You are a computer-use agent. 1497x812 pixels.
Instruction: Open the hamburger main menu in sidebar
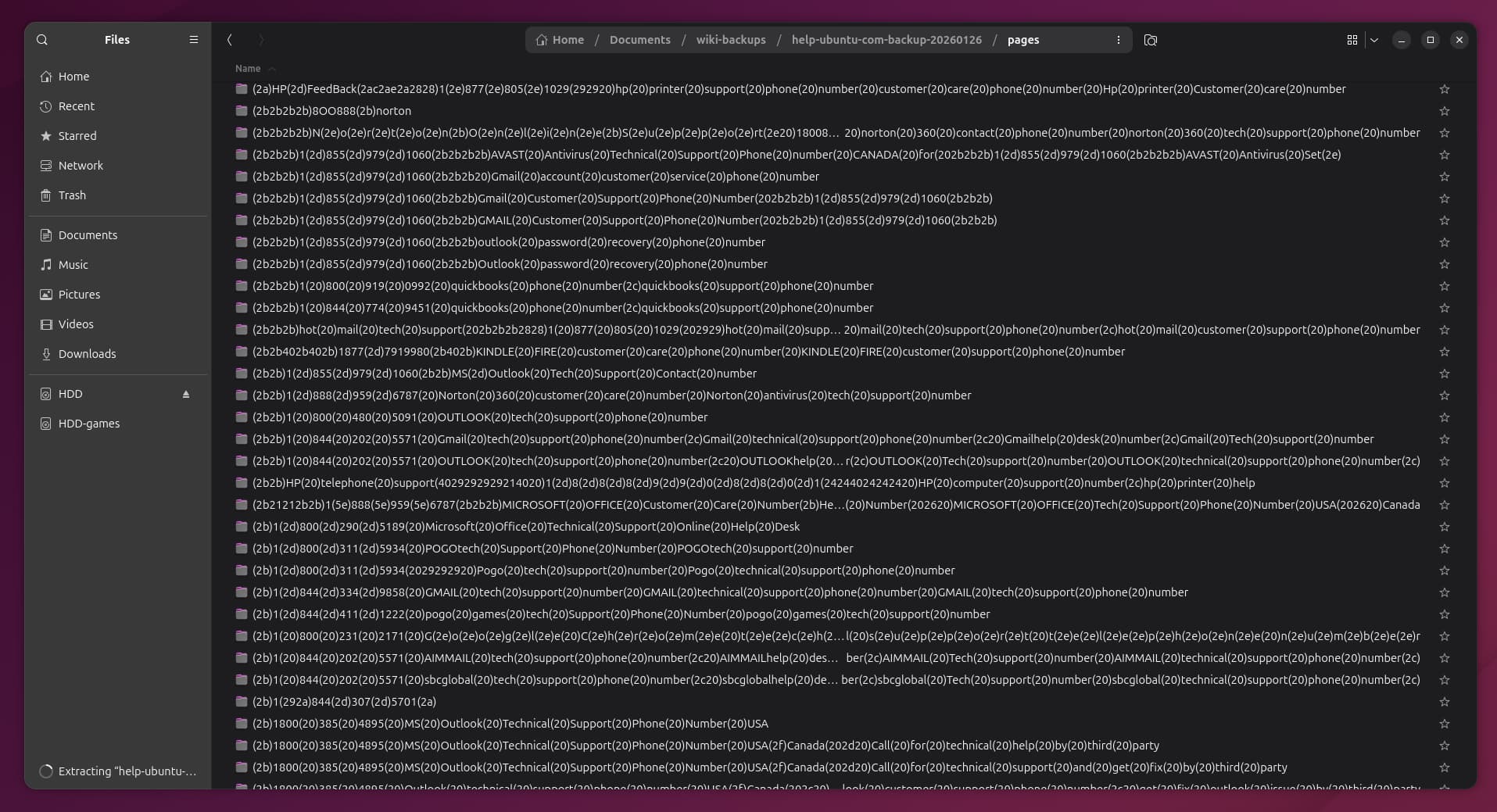(x=194, y=40)
